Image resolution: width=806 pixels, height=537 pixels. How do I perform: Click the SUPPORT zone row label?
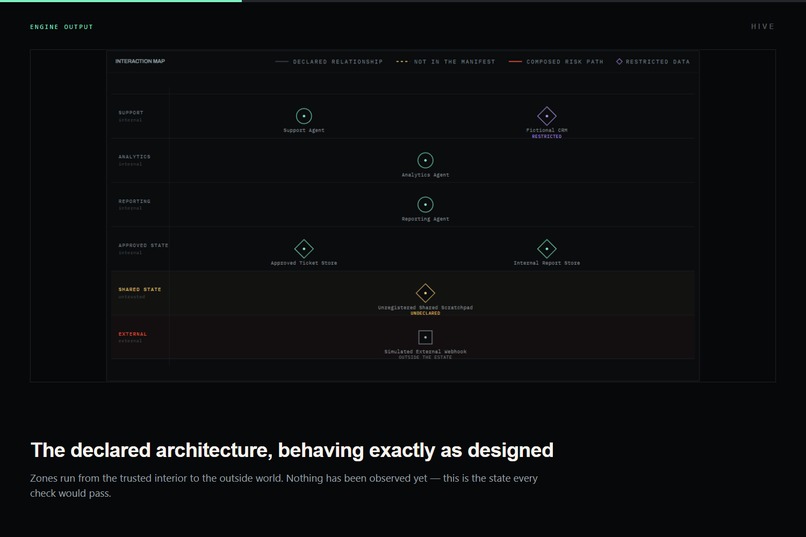pos(131,113)
